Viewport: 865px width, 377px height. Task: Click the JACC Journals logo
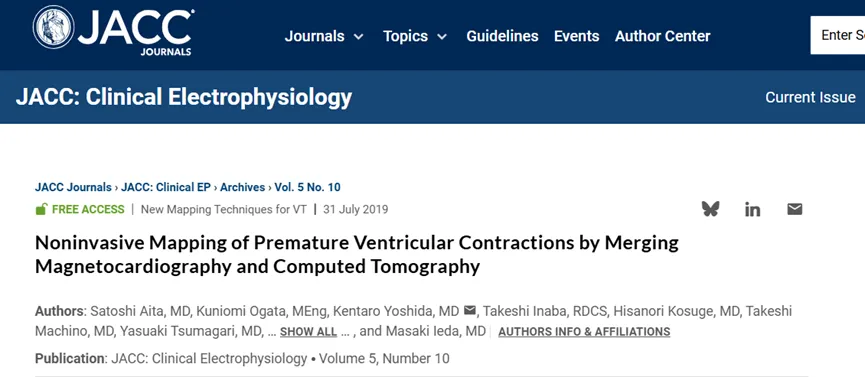point(113,29)
